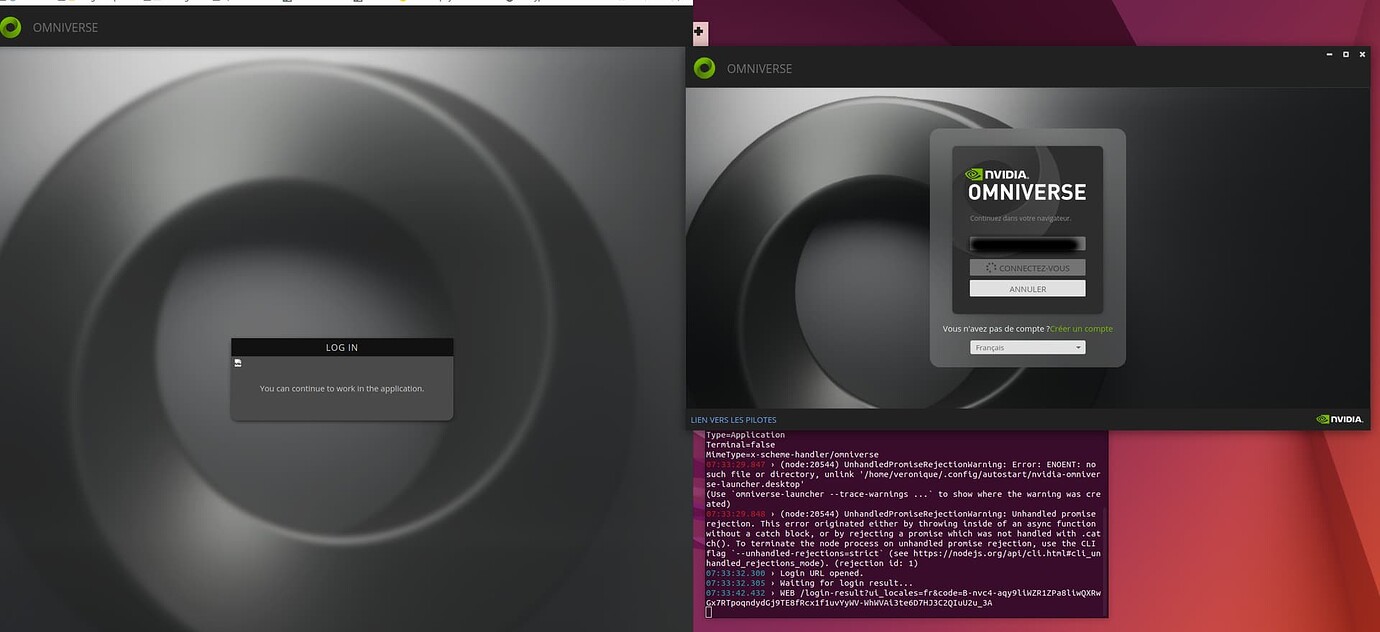Click the credential input field on the login card
The height and width of the screenshot is (632, 1380).
[x=1027, y=243]
